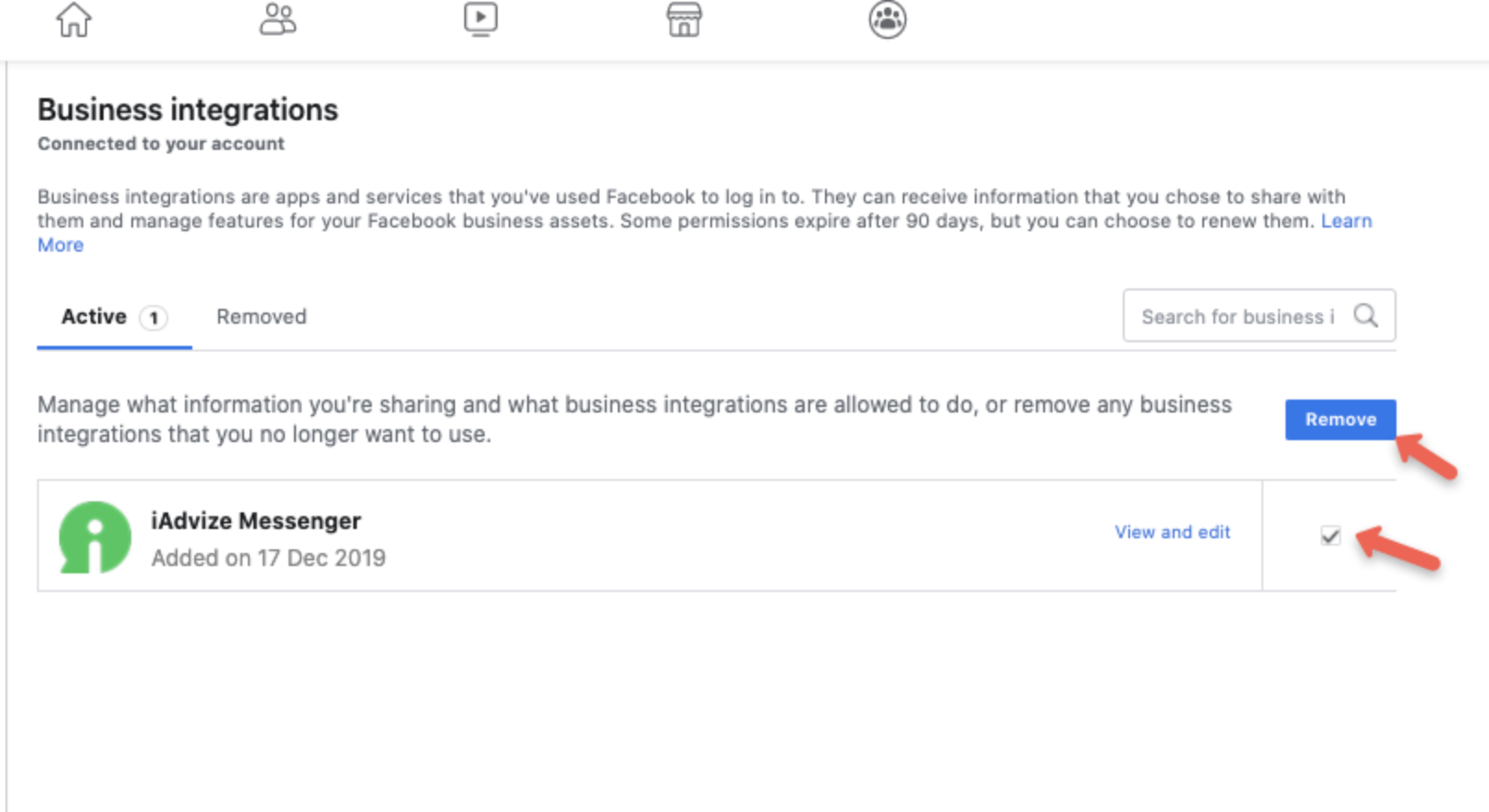Click the iAdvize Messenger app name
Viewport: 1489px width, 812px height.
(x=256, y=521)
